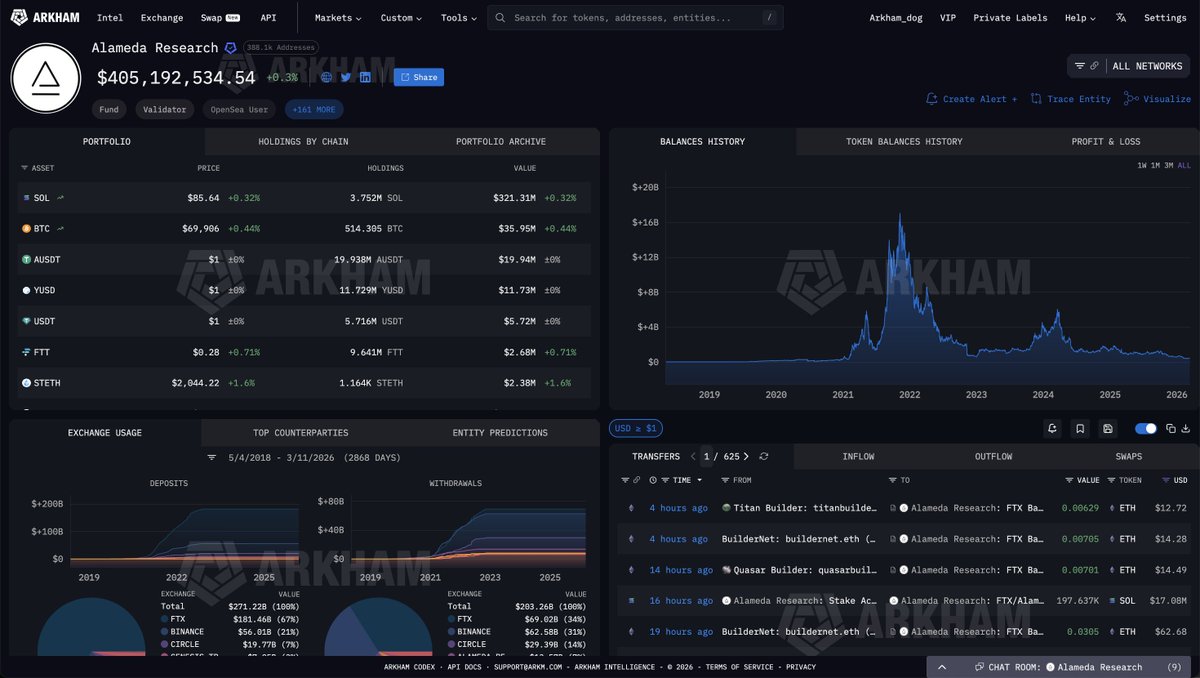Click the SOL trend chart icon

point(60,198)
